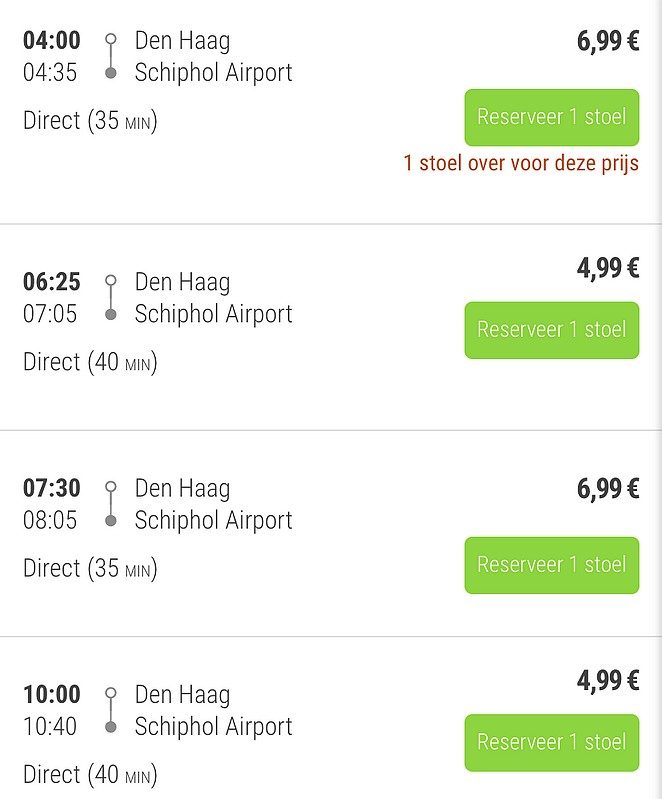The image size is (662, 799).
Task: Reserve a seat on the 06:25 trip
Action: click(551, 330)
